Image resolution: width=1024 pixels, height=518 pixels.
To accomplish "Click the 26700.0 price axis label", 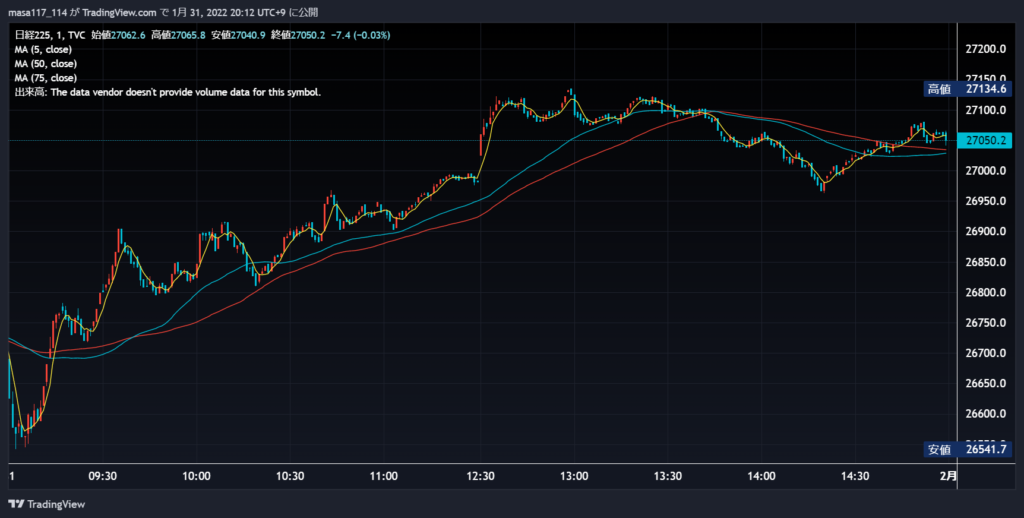I will coord(985,353).
